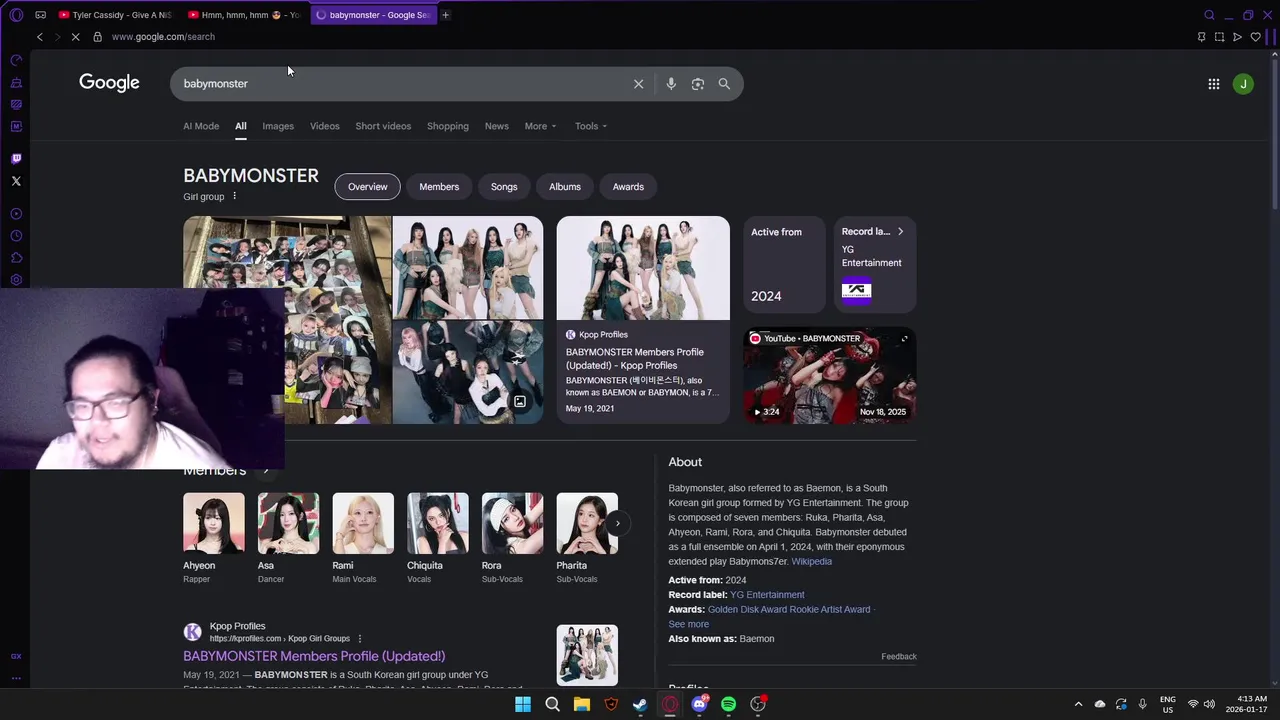Select the Albums chip
Viewport: 1280px width, 720px height.
coord(565,187)
